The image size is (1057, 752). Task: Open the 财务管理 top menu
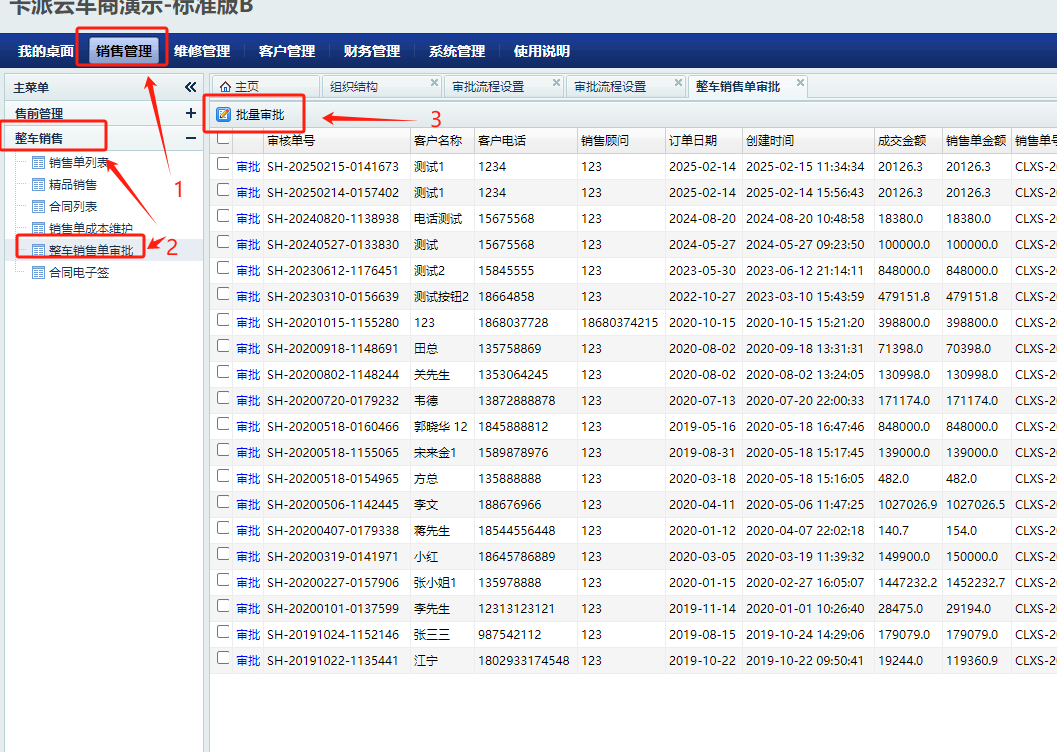tap(371, 51)
